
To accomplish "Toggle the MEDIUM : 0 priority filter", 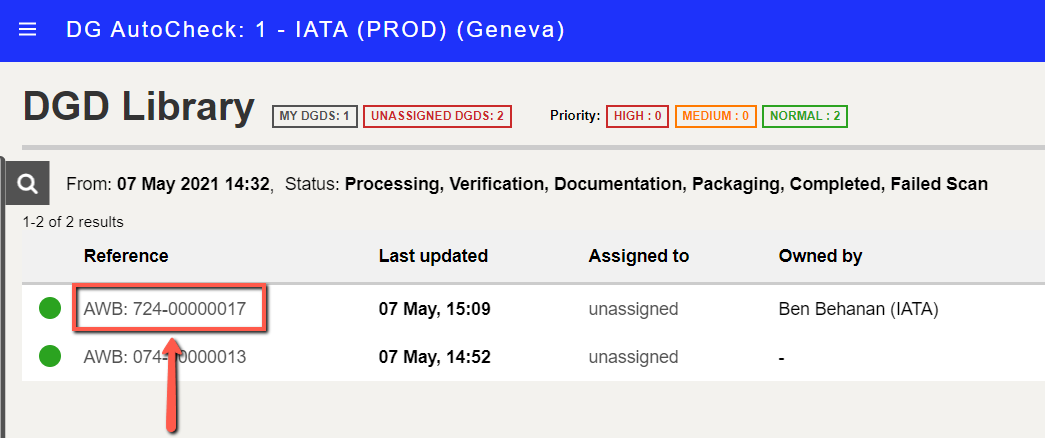I will [716, 116].
